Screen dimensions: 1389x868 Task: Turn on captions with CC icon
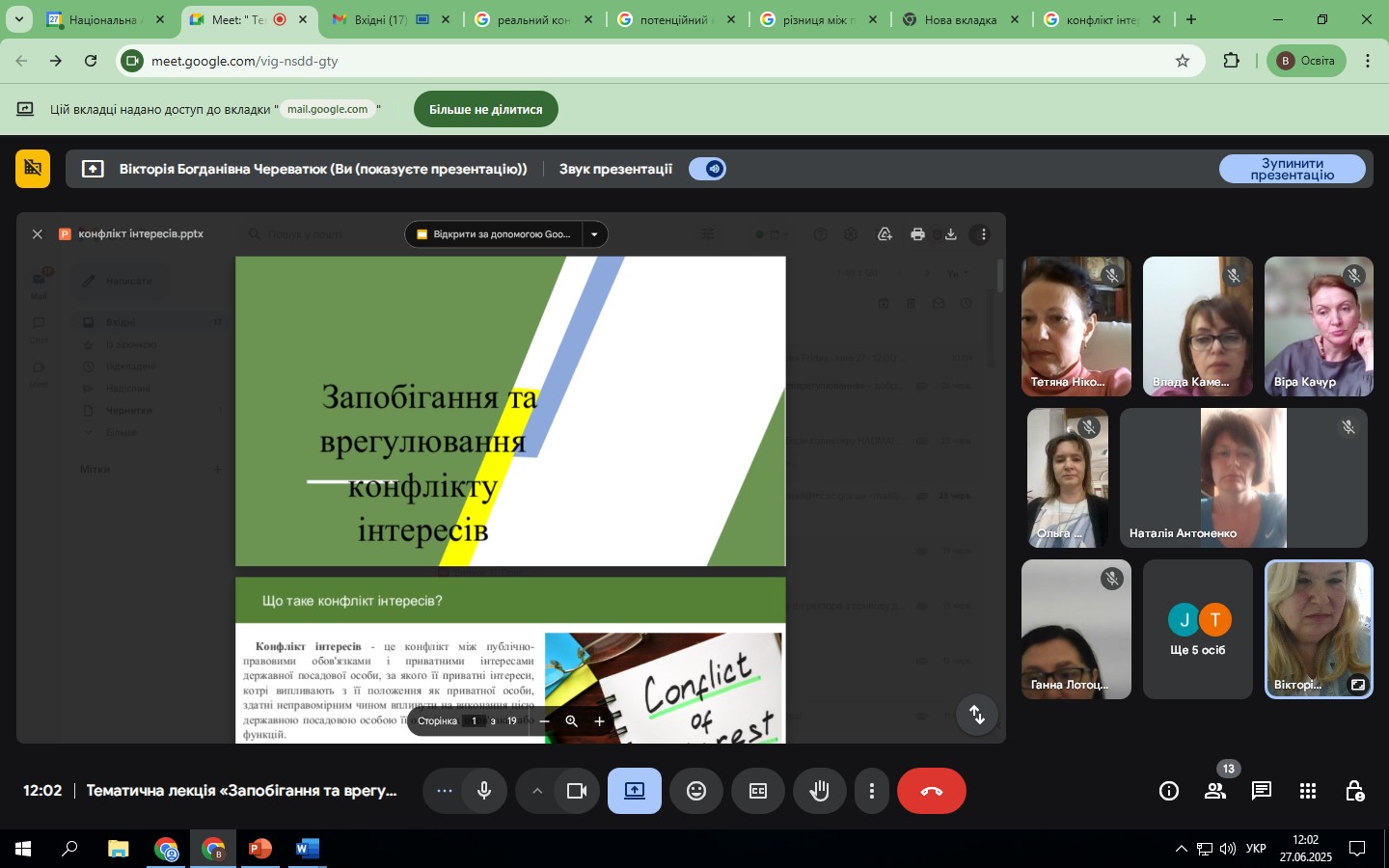coord(758,791)
